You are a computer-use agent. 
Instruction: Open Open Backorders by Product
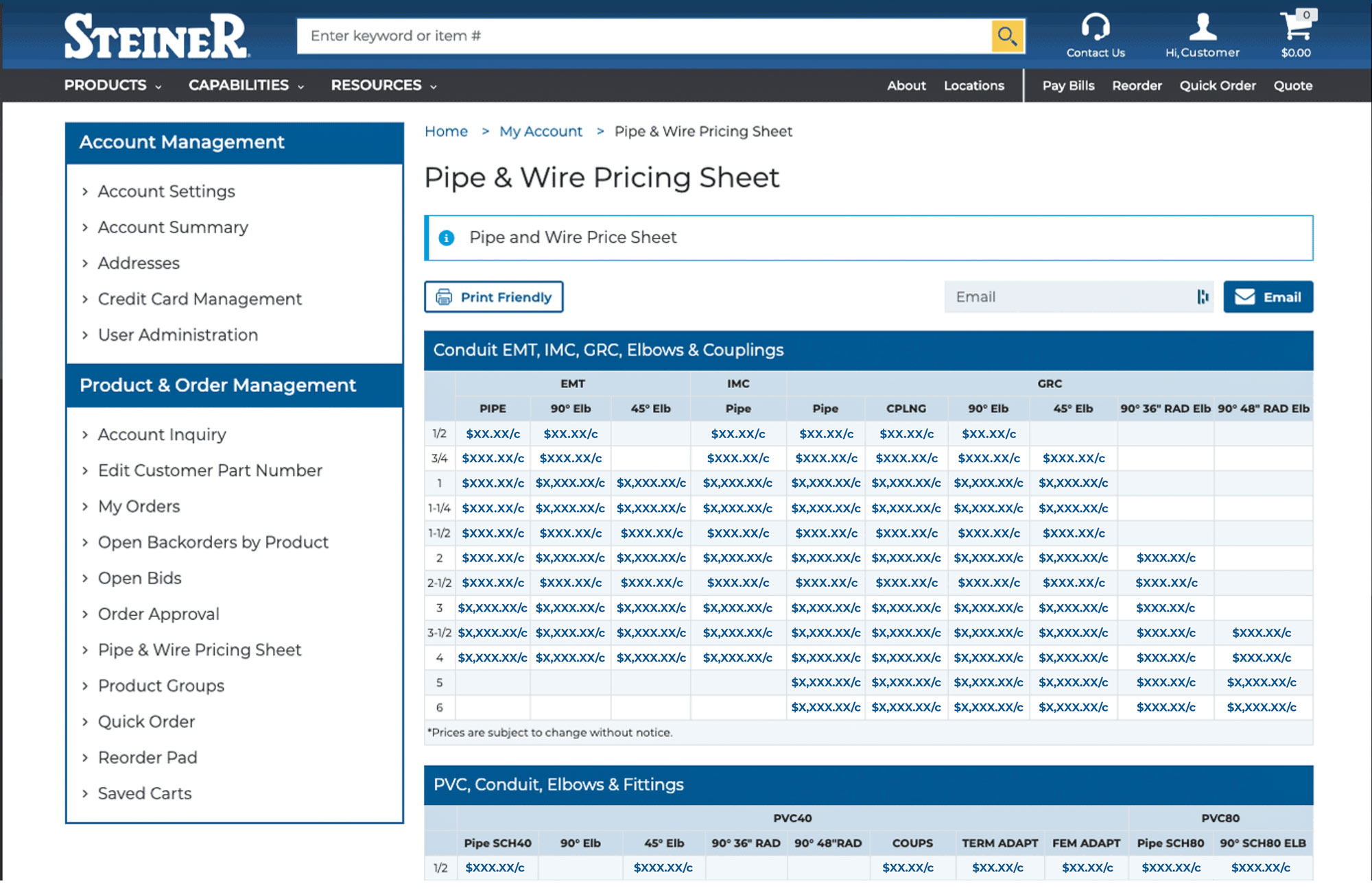213,542
